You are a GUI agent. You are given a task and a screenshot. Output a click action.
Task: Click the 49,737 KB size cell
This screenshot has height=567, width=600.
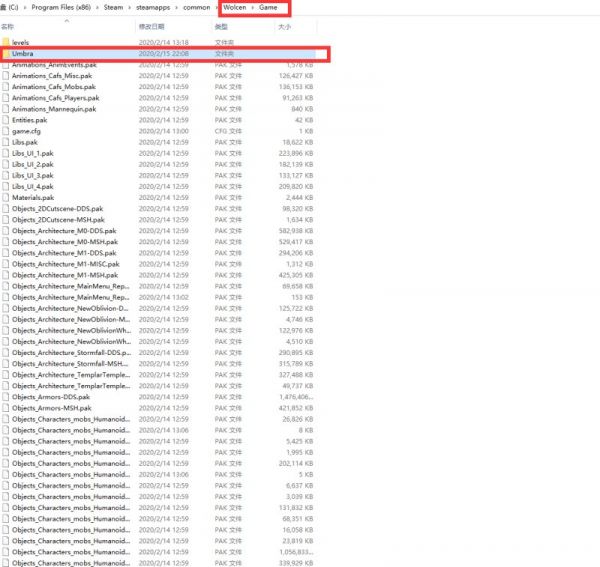point(298,386)
